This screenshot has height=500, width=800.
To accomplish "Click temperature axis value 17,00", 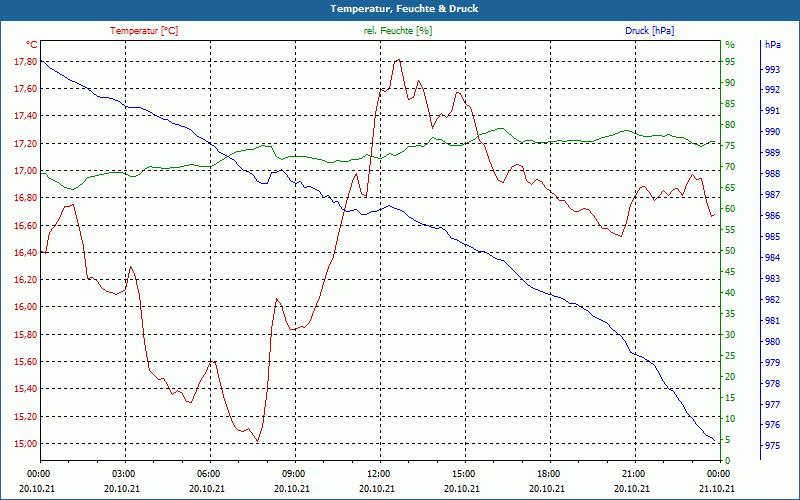I will pos(27,170).
